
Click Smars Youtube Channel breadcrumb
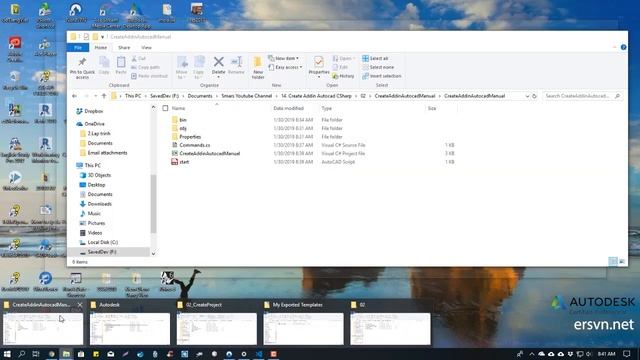click(247, 96)
